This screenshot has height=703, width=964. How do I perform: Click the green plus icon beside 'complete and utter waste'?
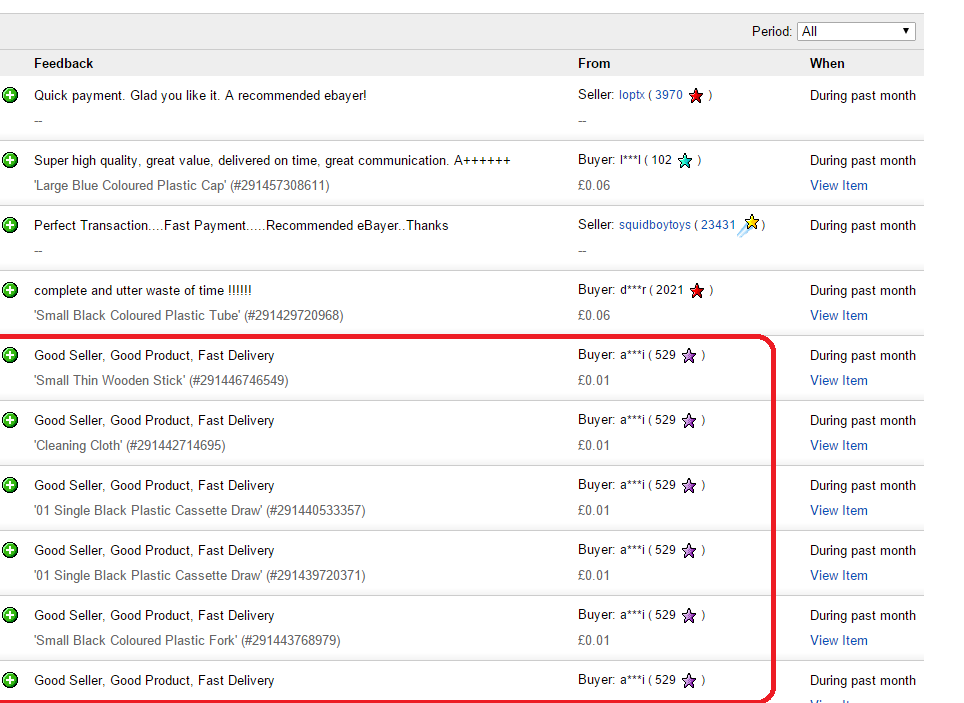click(x=10, y=291)
